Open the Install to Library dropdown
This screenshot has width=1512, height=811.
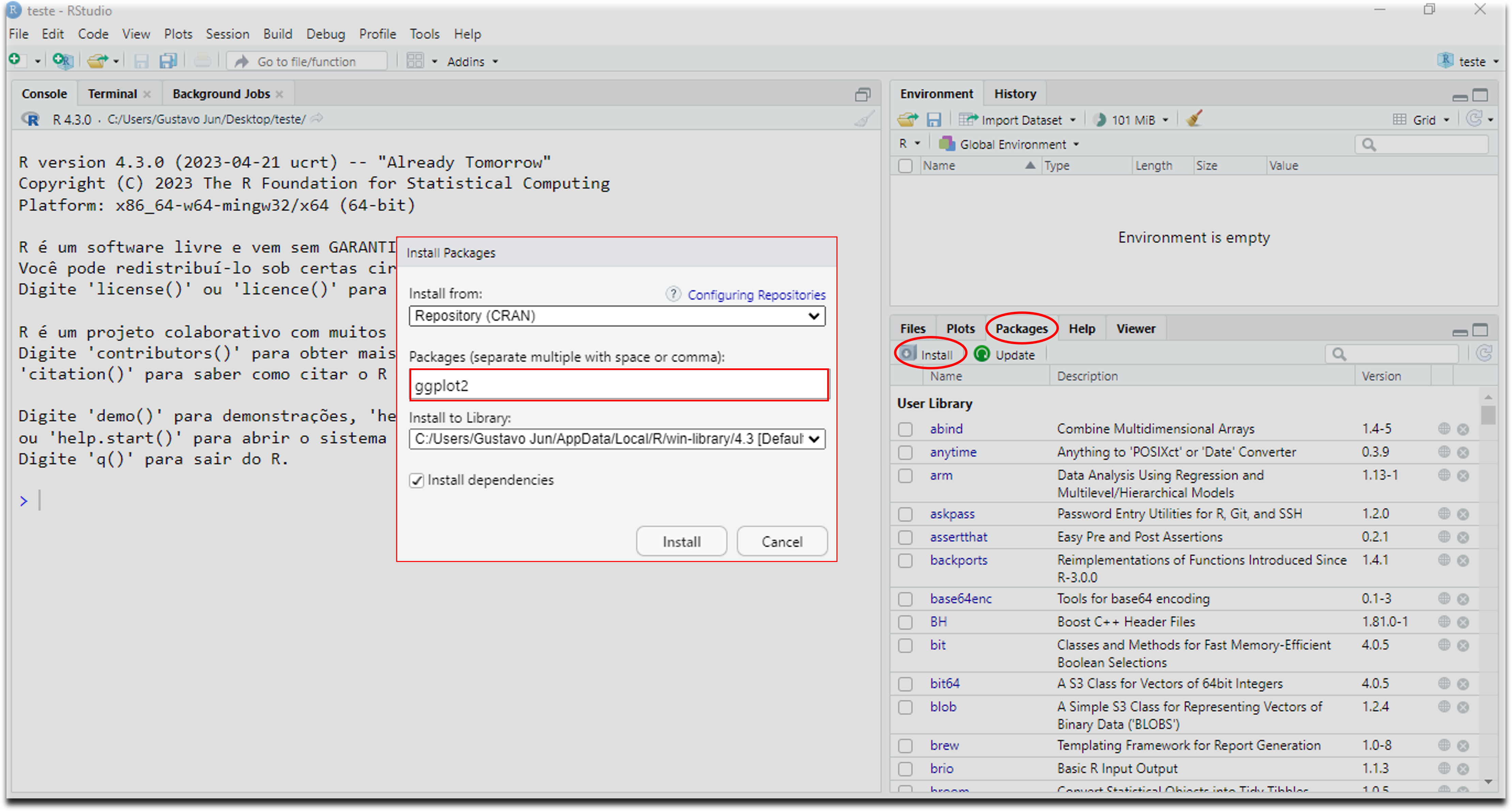(x=617, y=439)
